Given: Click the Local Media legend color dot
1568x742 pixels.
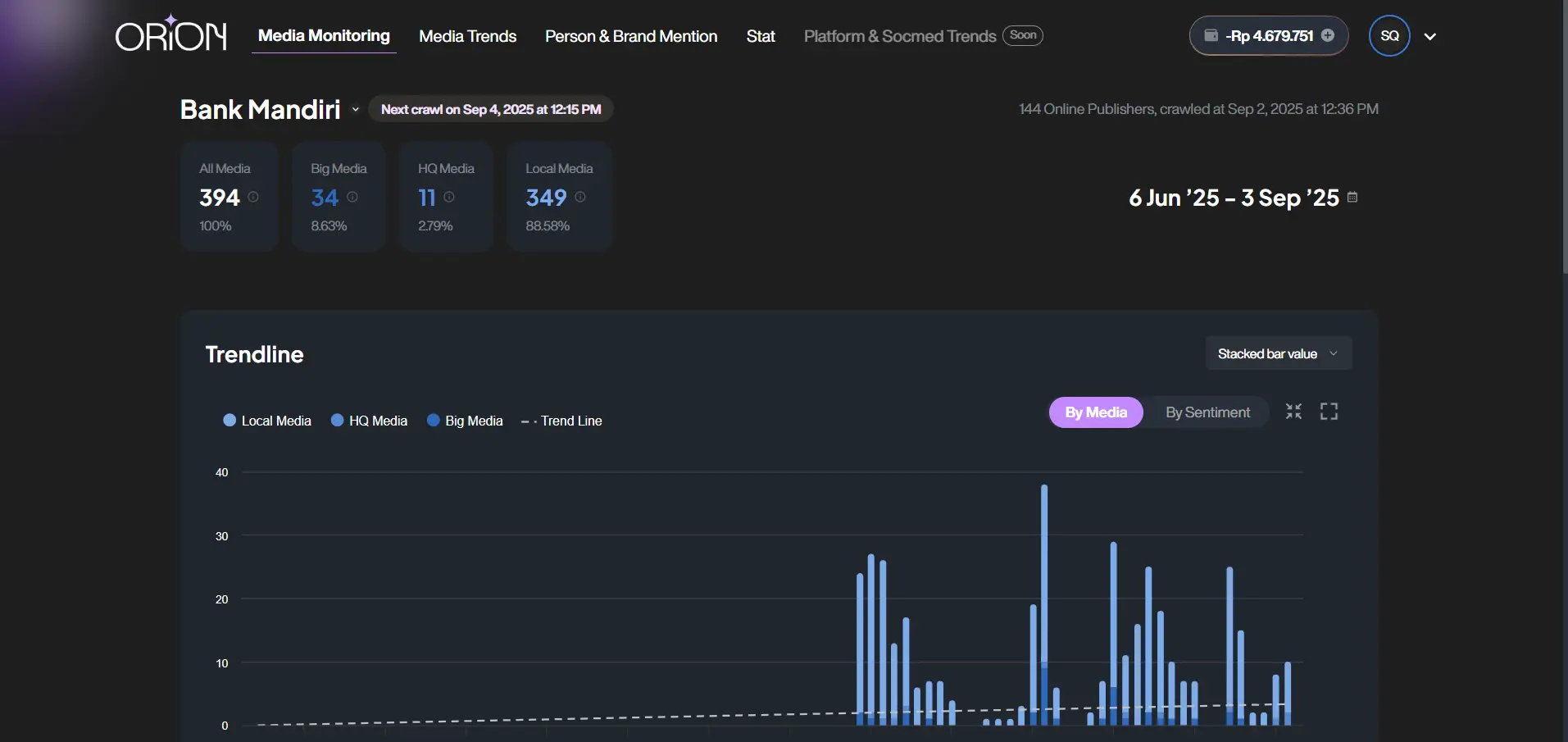Looking at the screenshot, I should (230, 420).
